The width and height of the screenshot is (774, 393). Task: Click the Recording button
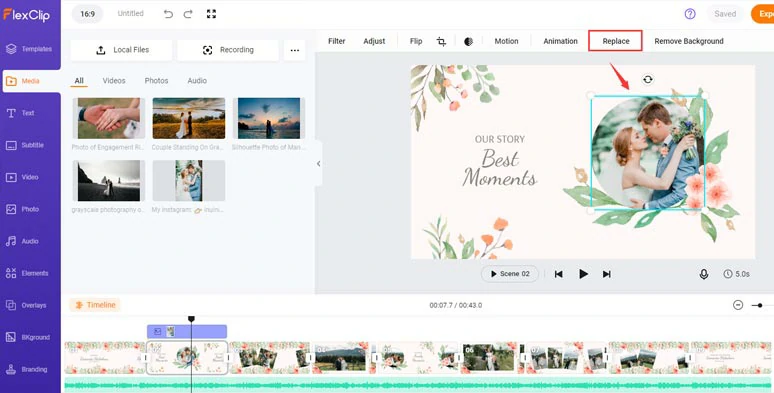228,50
